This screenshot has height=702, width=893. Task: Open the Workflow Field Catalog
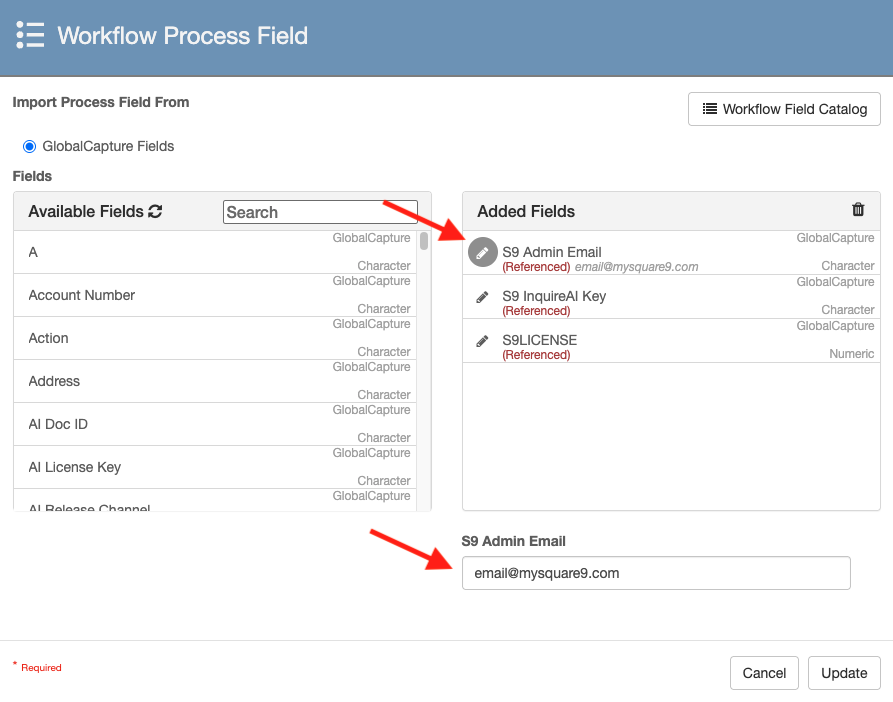pos(784,109)
